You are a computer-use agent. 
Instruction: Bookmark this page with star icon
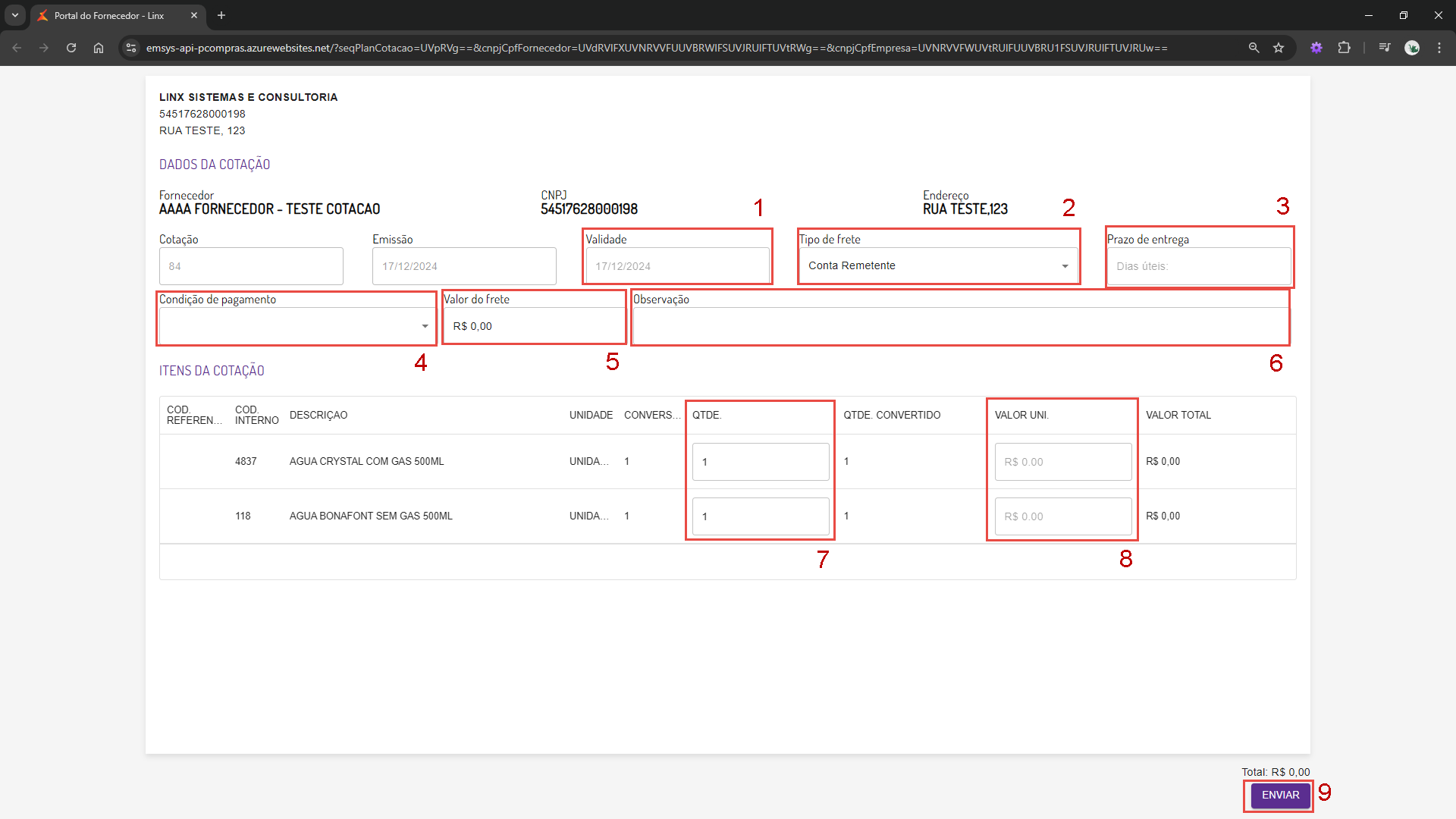[1279, 48]
